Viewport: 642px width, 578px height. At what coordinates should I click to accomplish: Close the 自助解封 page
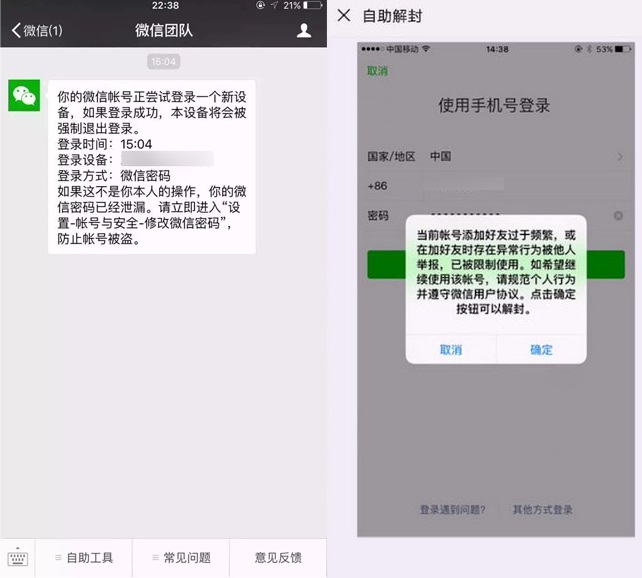coord(344,15)
